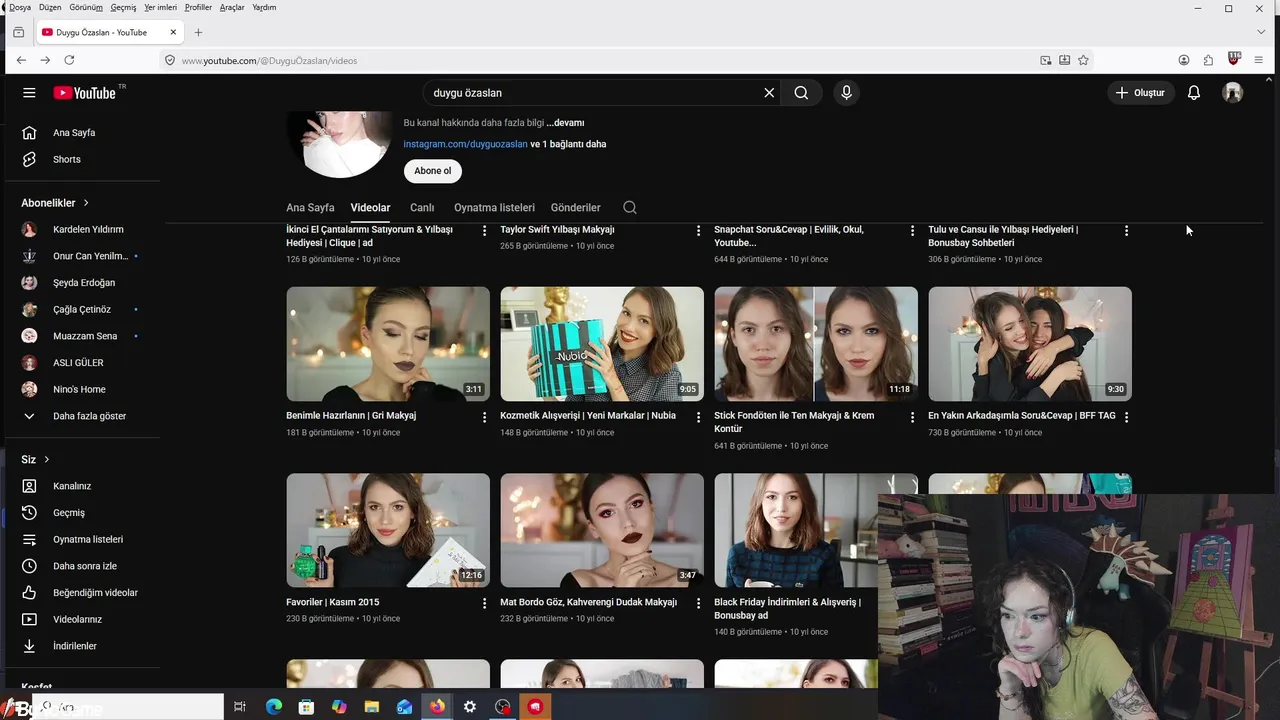Open the Geçmiş browser menu
The height and width of the screenshot is (720, 1280).
[x=123, y=7]
